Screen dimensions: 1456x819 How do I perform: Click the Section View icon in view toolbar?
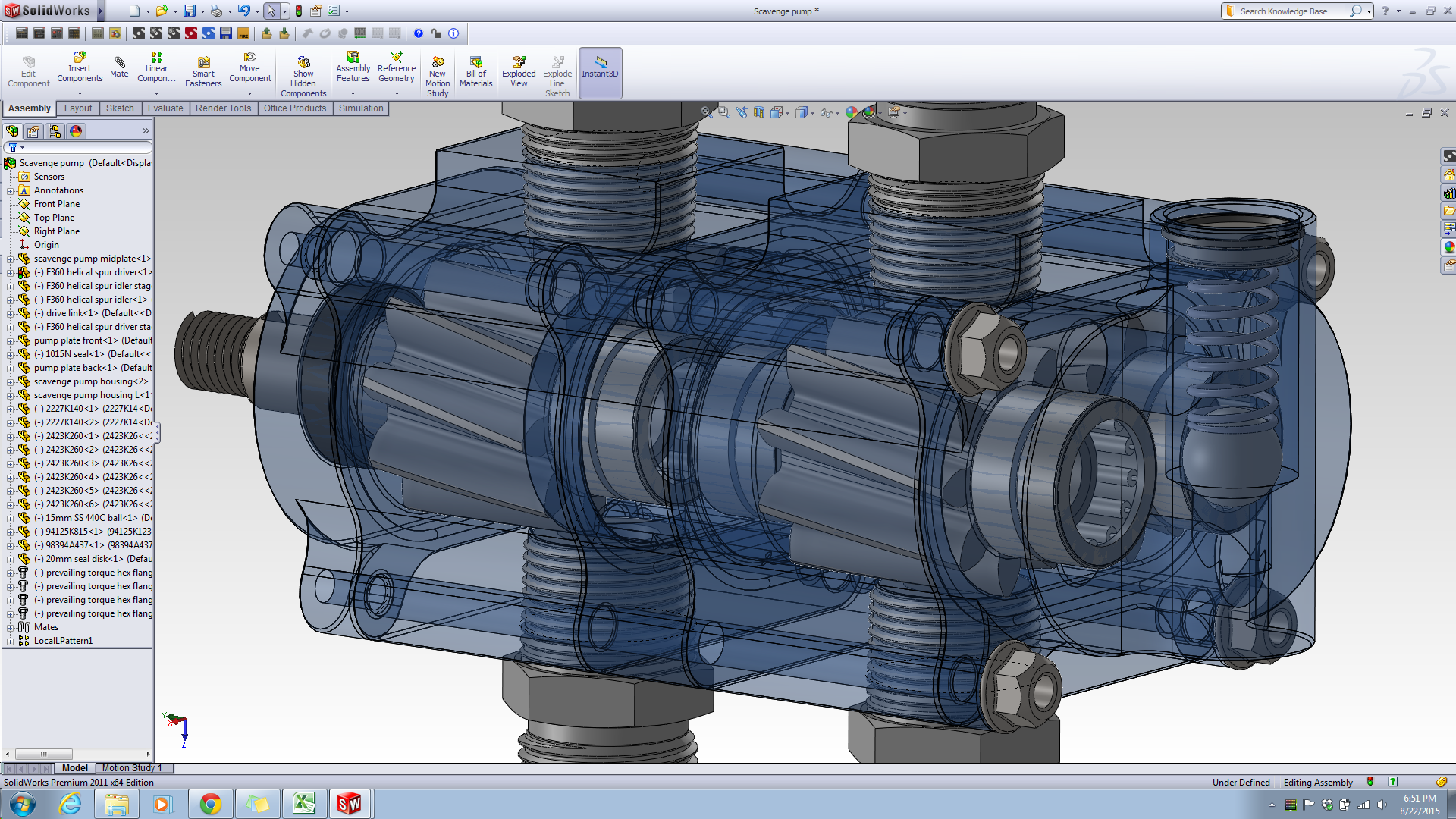(759, 112)
